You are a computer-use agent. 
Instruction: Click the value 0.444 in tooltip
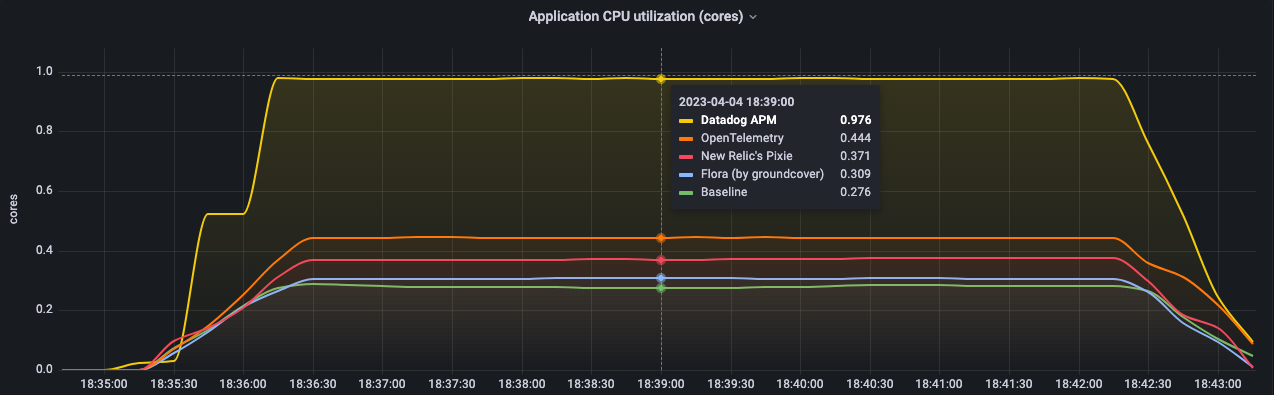click(855, 138)
